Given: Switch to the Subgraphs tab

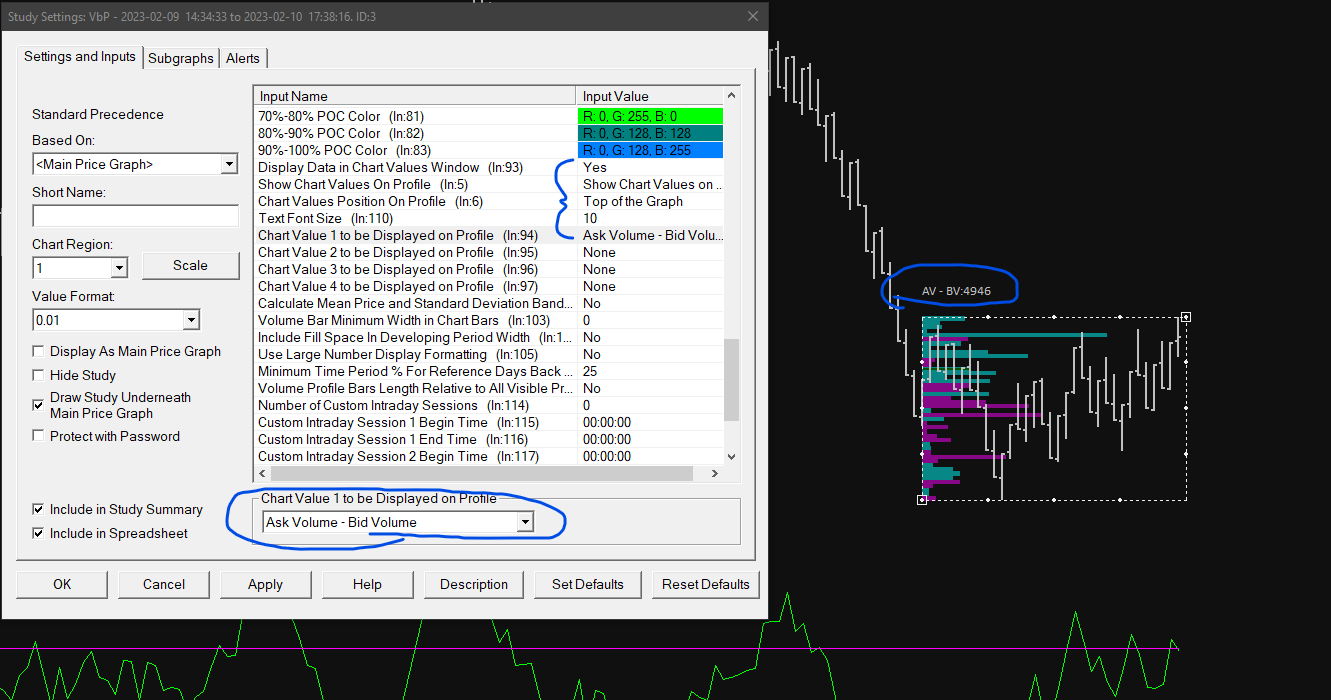Looking at the screenshot, I should pyautogui.click(x=181, y=58).
